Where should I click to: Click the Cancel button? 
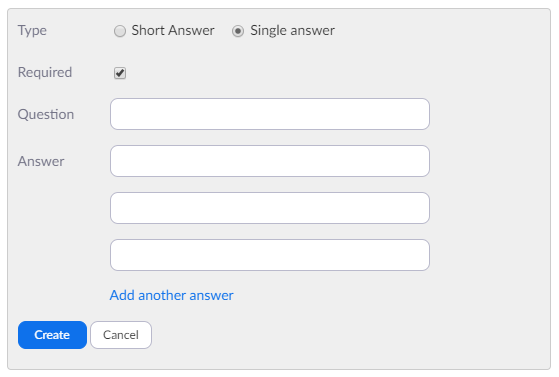pyautogui.click(x=121, y=335)
